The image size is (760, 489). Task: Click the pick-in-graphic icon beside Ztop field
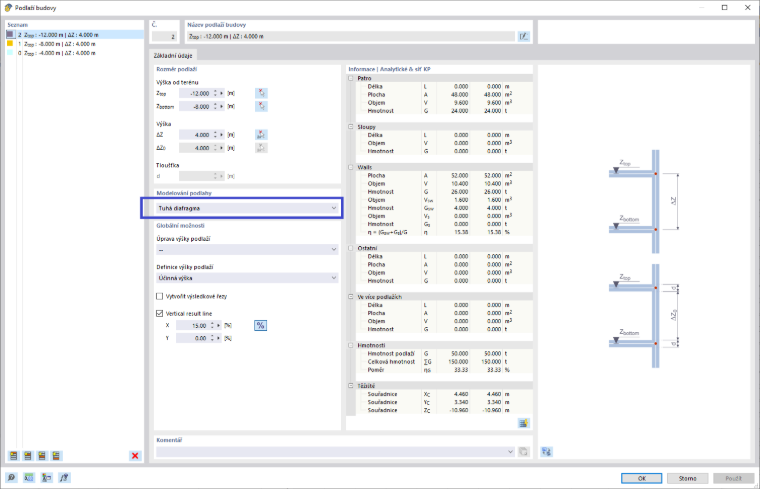pyautogui.click(x=261, y=93)
